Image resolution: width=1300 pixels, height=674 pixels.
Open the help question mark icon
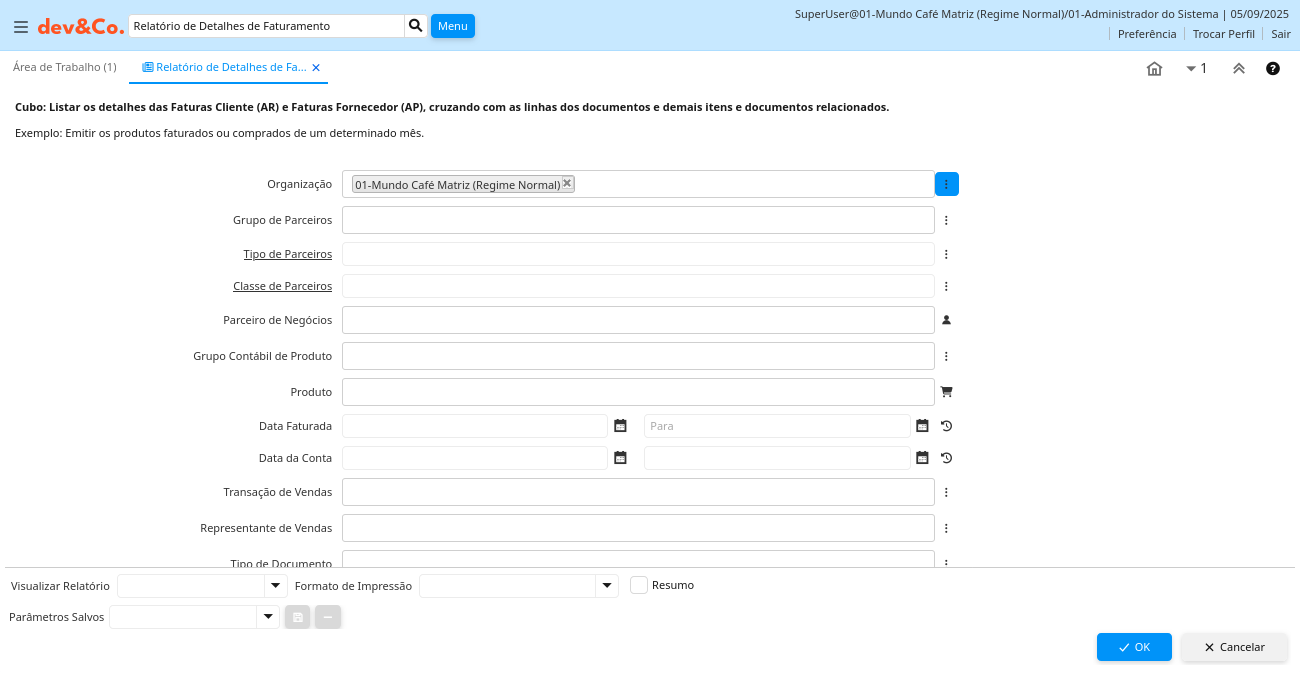[x=1272, y=68]
